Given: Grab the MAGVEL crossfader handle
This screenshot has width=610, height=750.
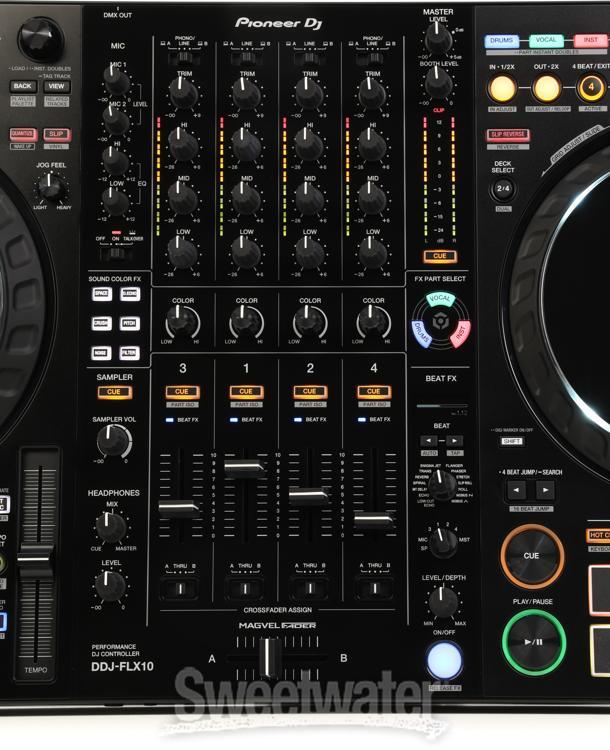Looking at the screenshot, I should coord(270,658).
